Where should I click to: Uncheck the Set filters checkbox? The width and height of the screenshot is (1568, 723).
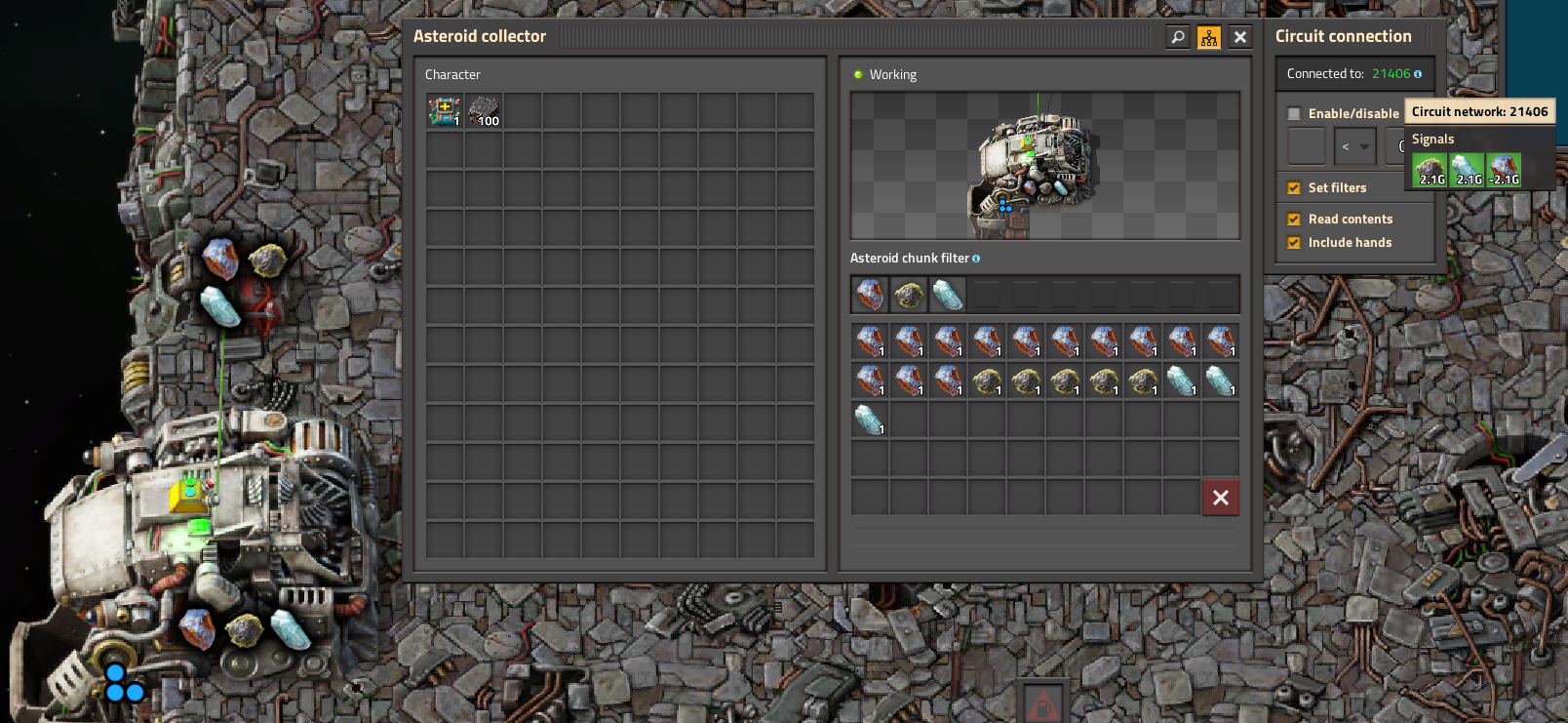point(1294,188)
